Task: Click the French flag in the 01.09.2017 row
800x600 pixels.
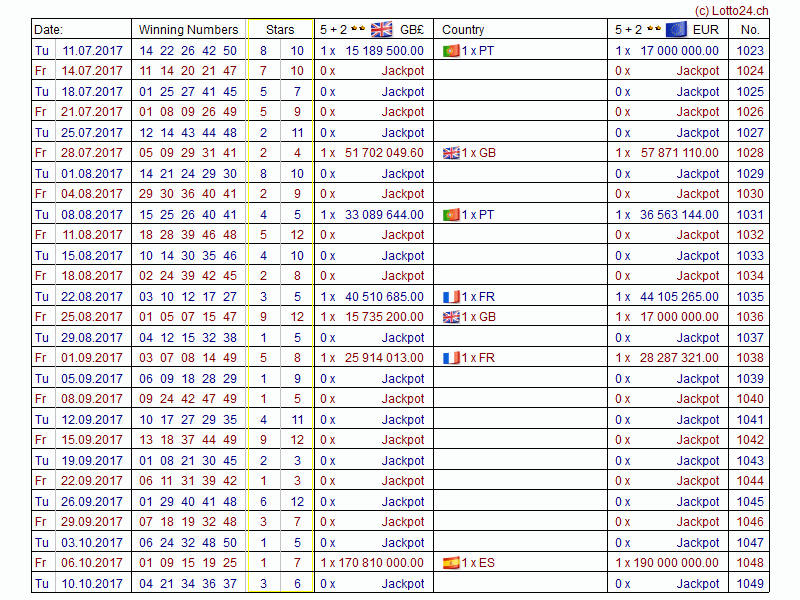Action: point(450,358)
